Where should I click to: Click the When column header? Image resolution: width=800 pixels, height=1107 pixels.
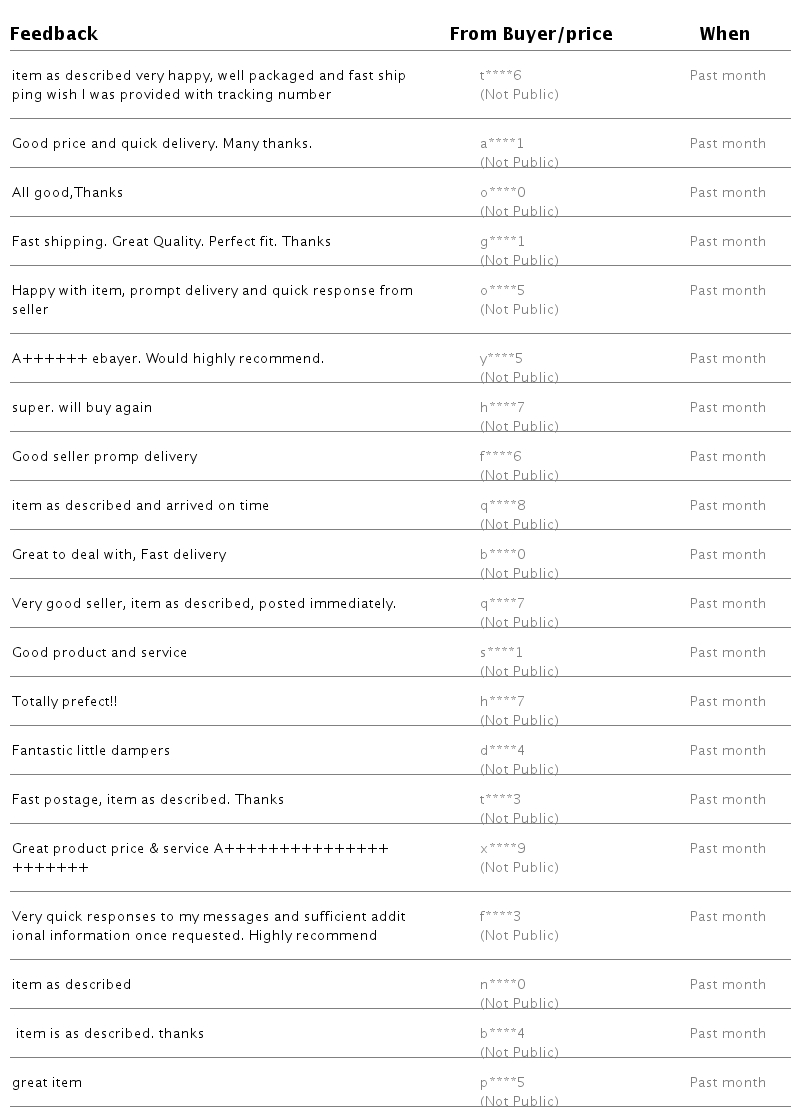(724, 34)
